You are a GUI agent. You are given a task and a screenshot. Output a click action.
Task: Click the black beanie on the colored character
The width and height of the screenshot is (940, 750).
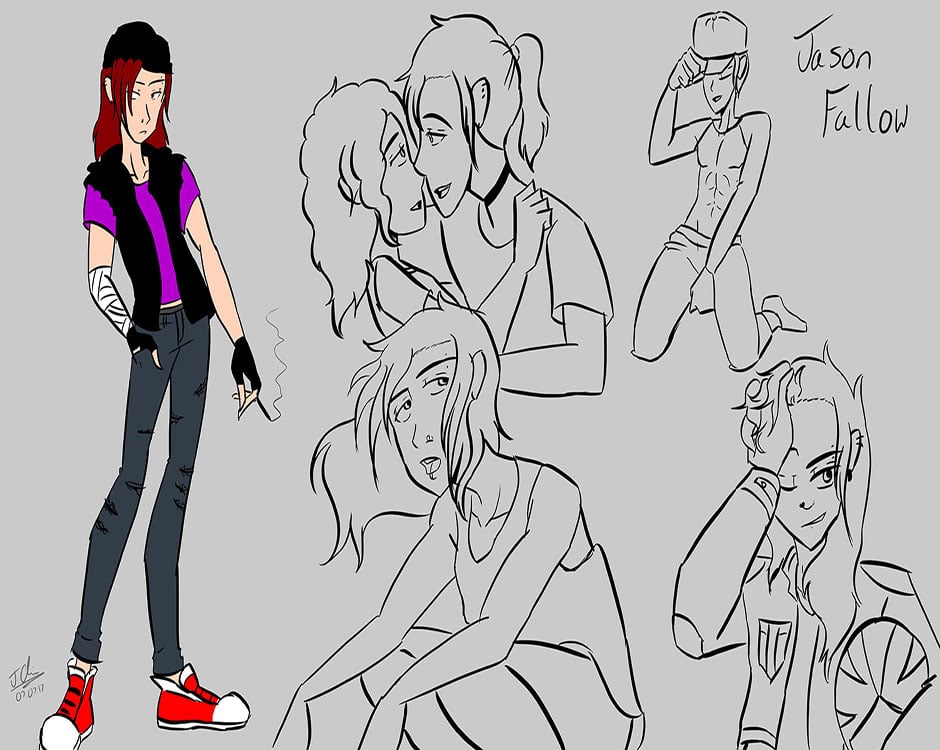pyautogui.click(x=140, y=50)
